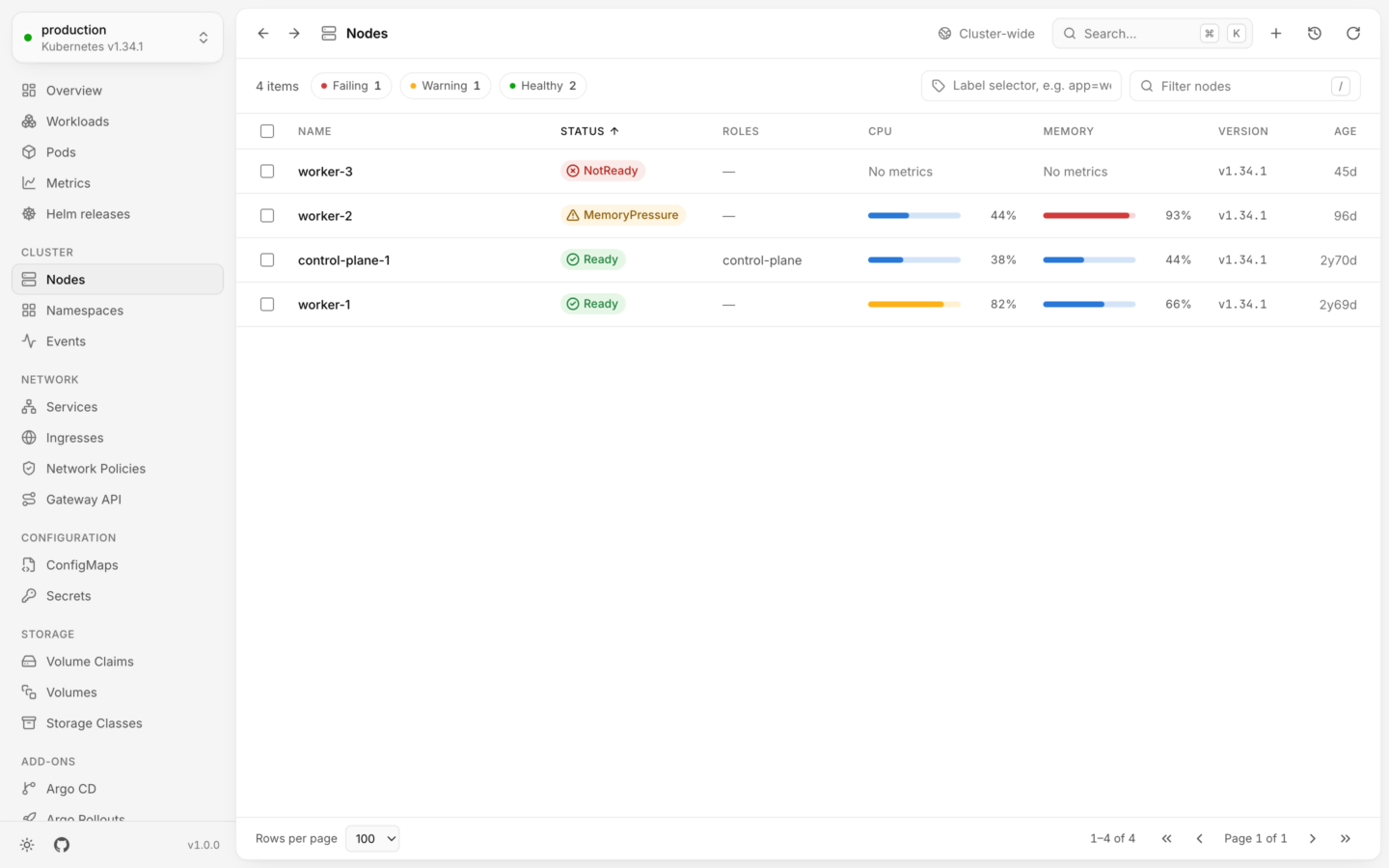Click the NotReady status badge
Viewport: 1389px width, 868px height.
603,171
